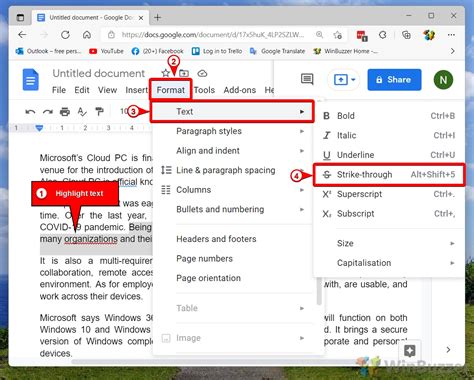Toggle Strike-through in Text submenu

(389, 174)
